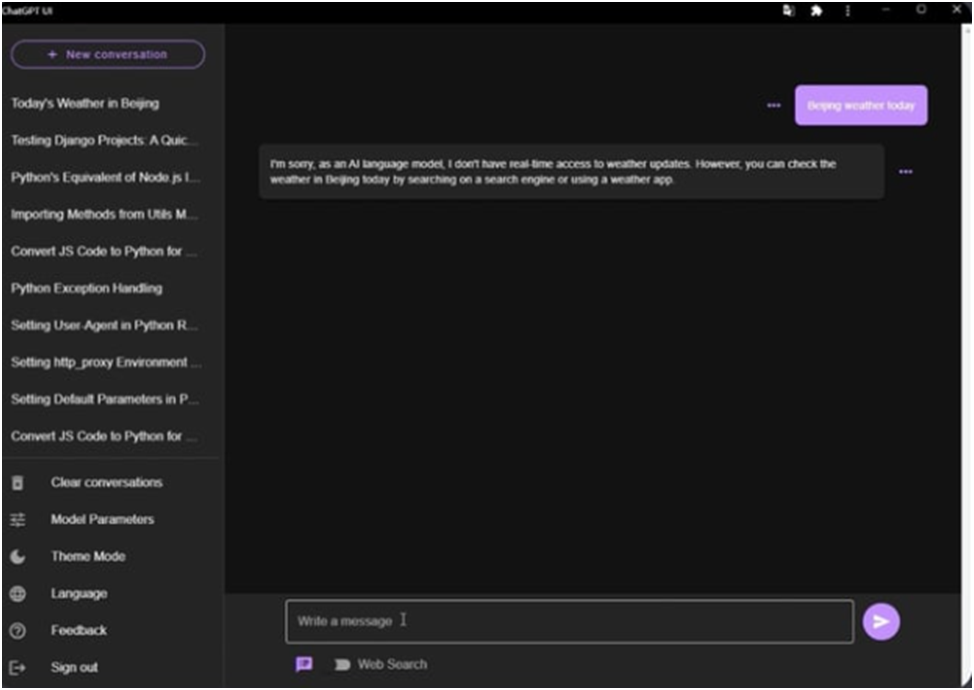
Task: Open options menu beside the AI response
Action: 905,171
